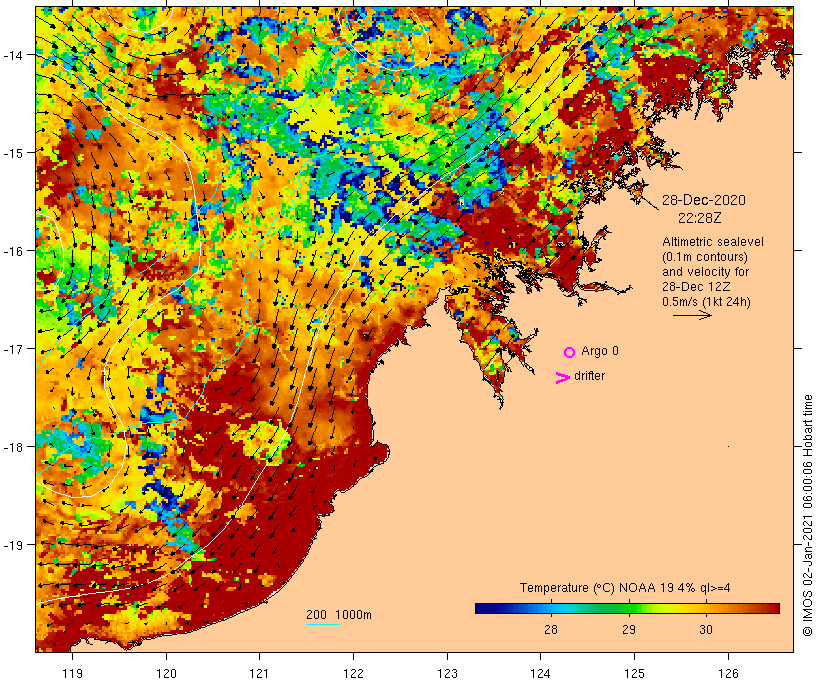
Task: Click the IMOS copyright timestamp text
Action: [807, 515]
